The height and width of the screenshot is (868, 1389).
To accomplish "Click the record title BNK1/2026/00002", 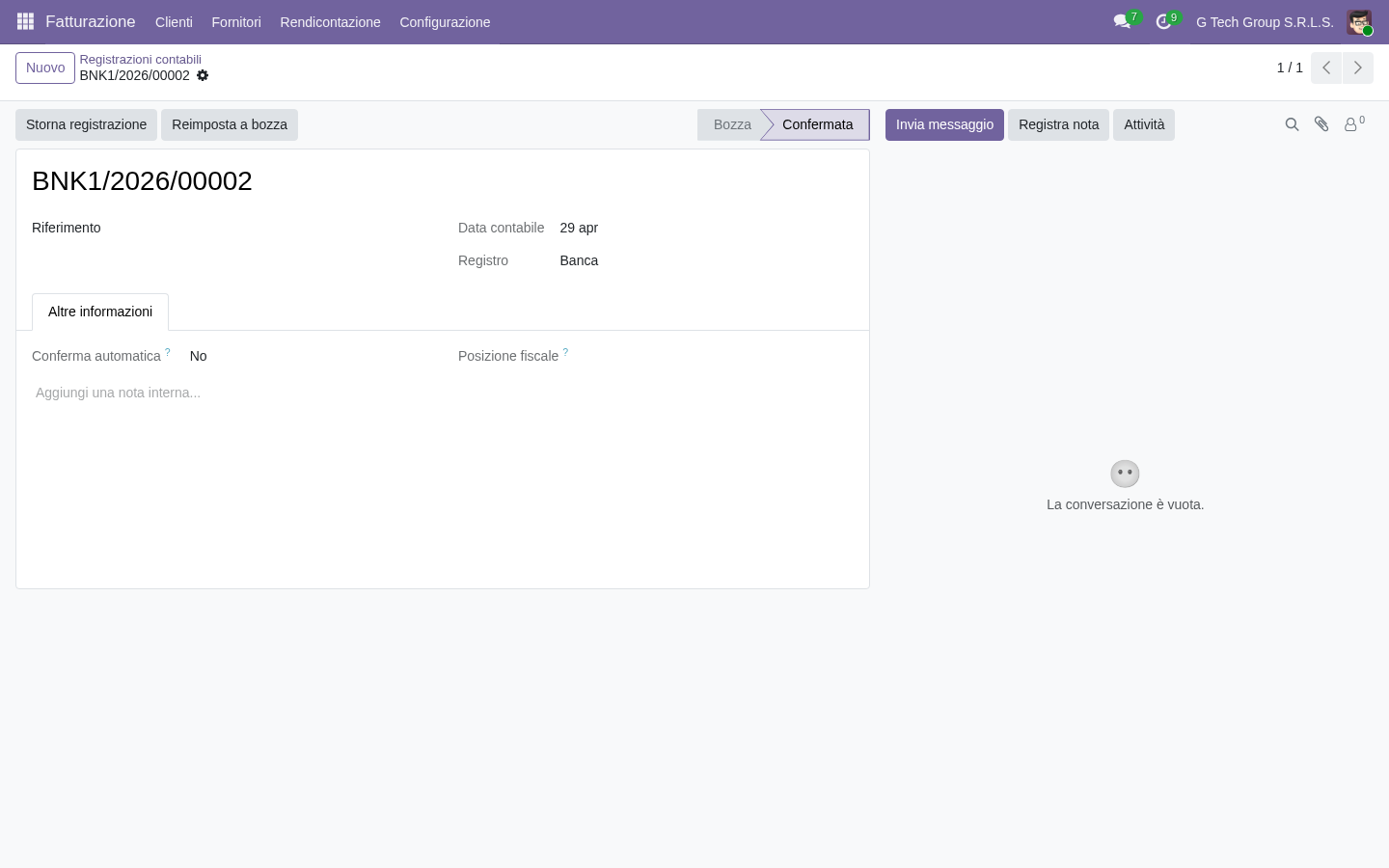I will [x=142, y=180].
